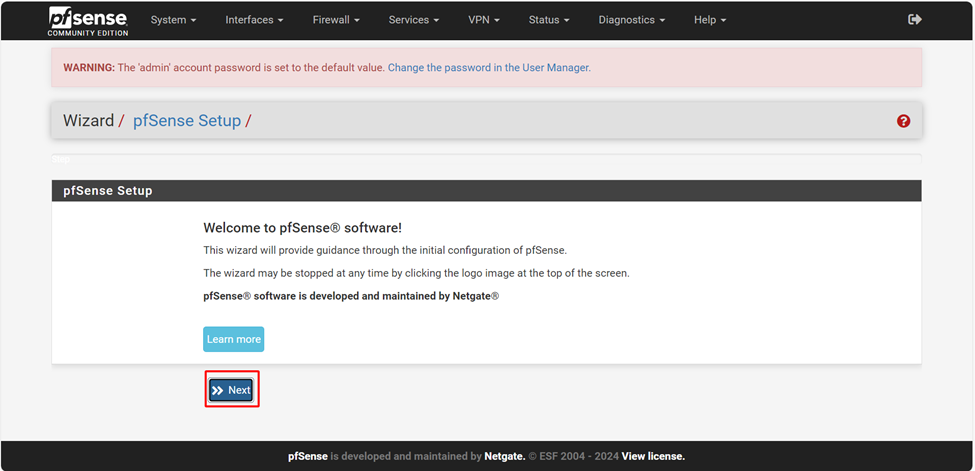Visit the Netgate link in the footer
This screenshot has width=975, height=471.
pyautogui.click(x=504, y=456)
